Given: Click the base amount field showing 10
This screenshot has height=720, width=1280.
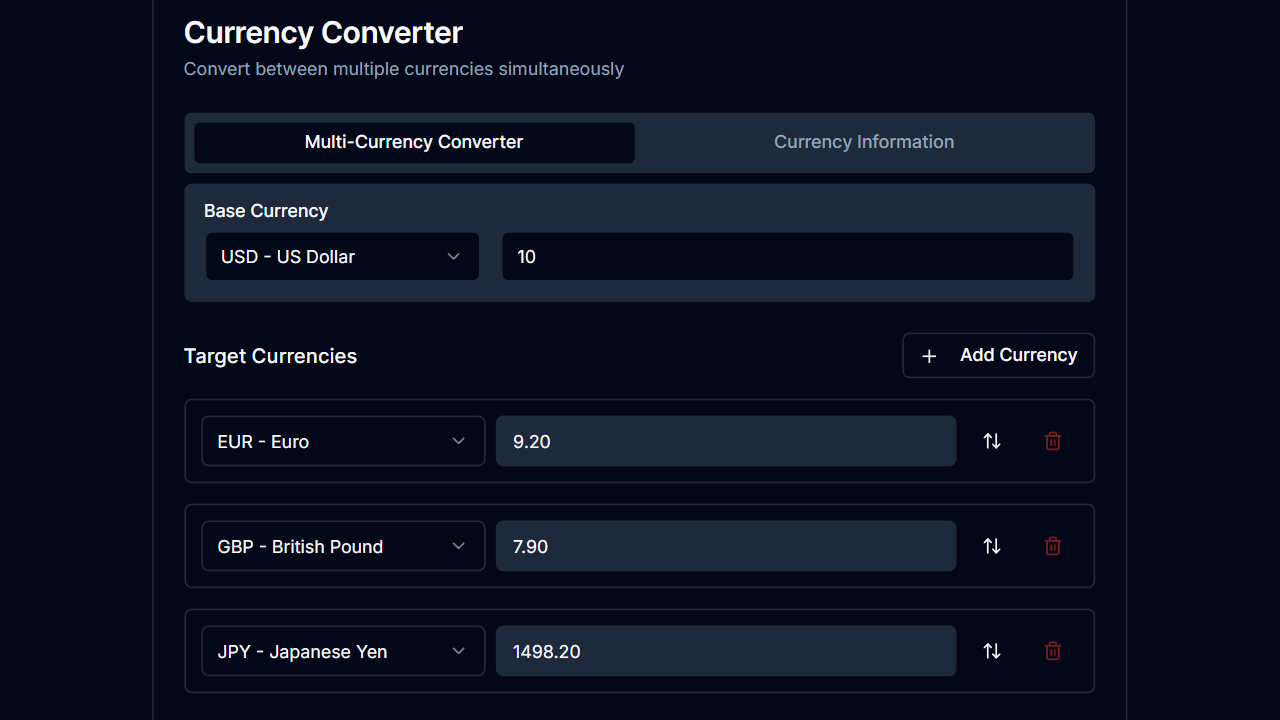Looking at the screenshot, I should point(787,256).
